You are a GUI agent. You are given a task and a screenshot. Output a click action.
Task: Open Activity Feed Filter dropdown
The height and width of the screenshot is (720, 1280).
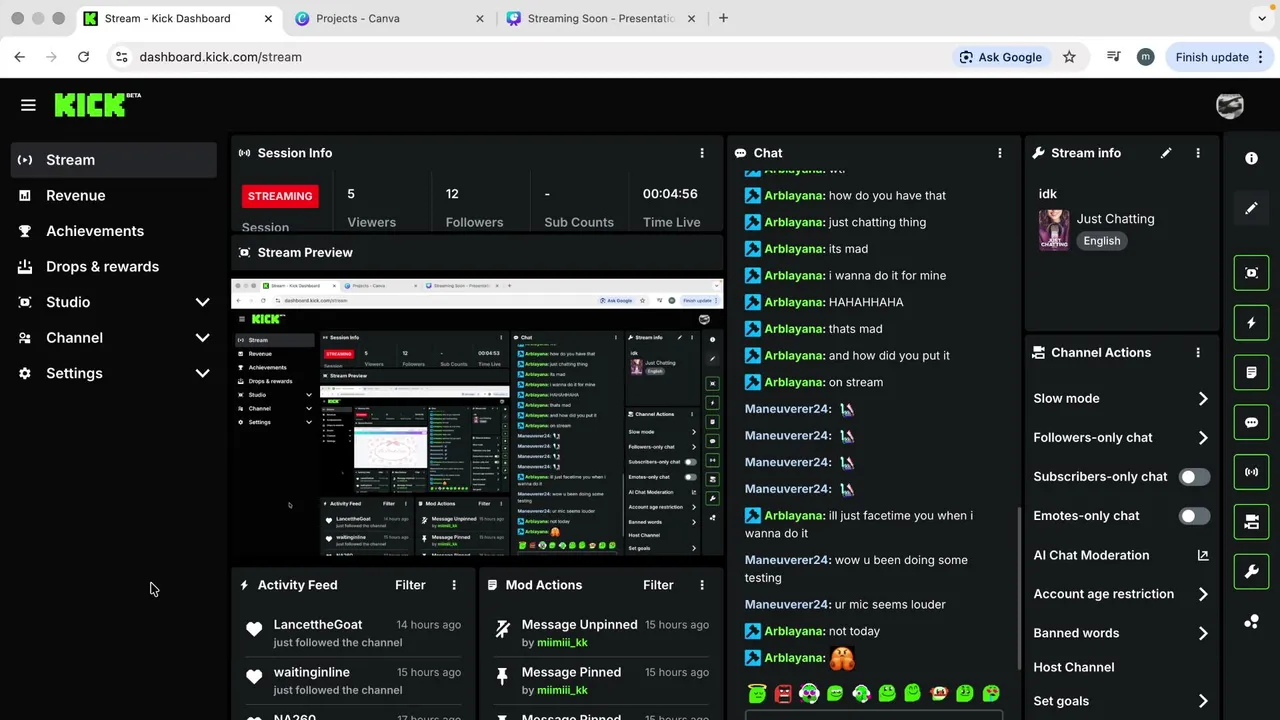[x=410, y=585]
